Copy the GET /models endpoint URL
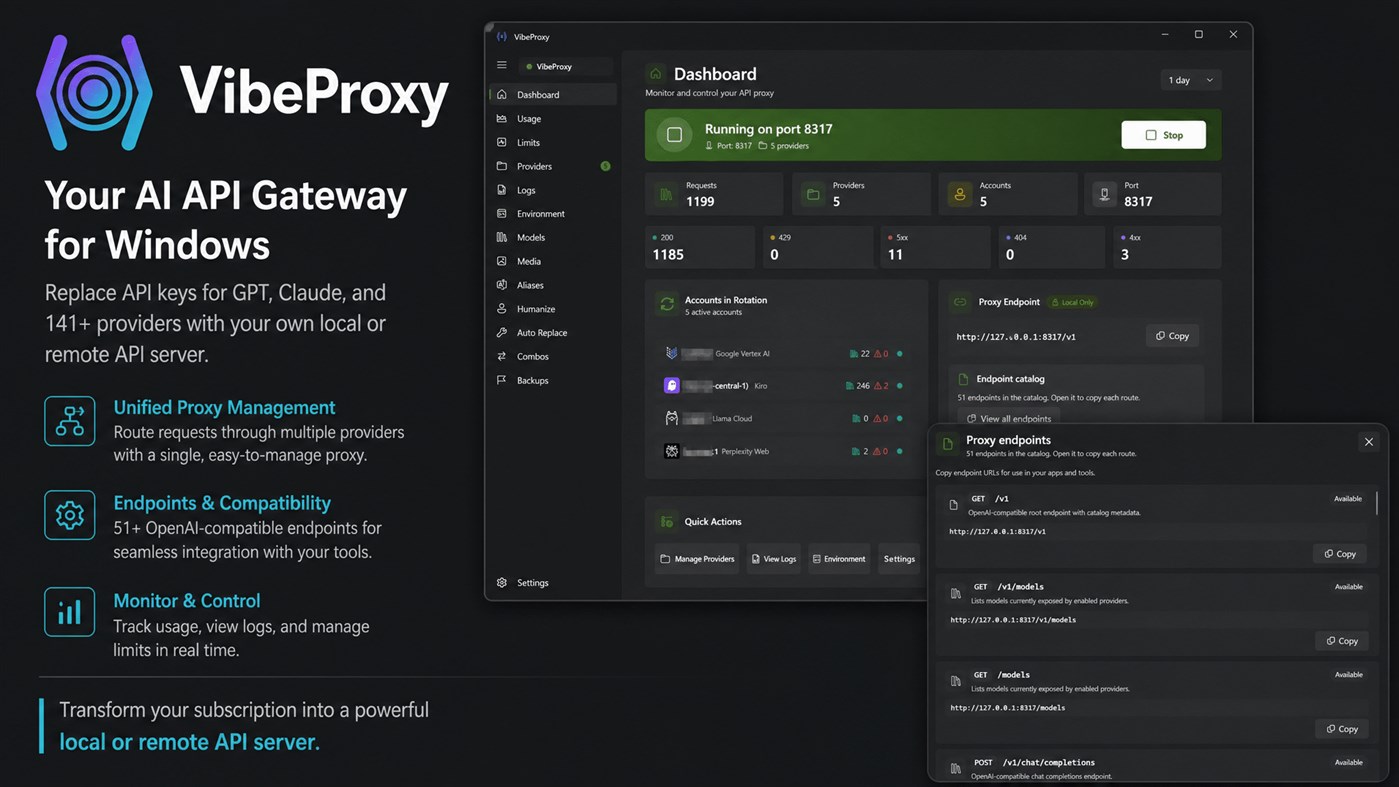This screenshot has width=1399, height=787. point(1342,729)
